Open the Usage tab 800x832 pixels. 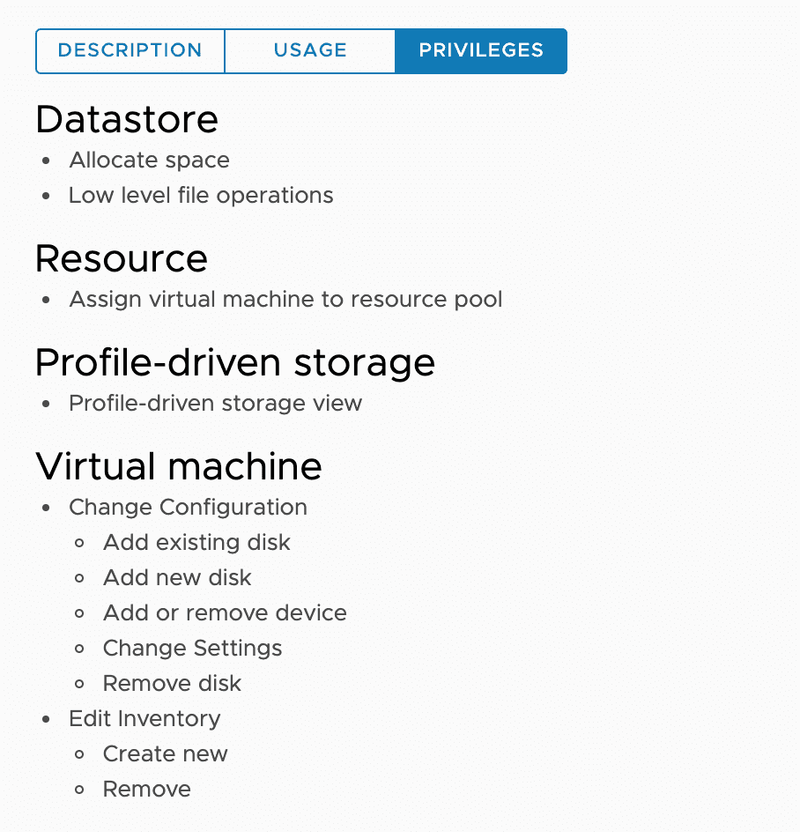310,51
